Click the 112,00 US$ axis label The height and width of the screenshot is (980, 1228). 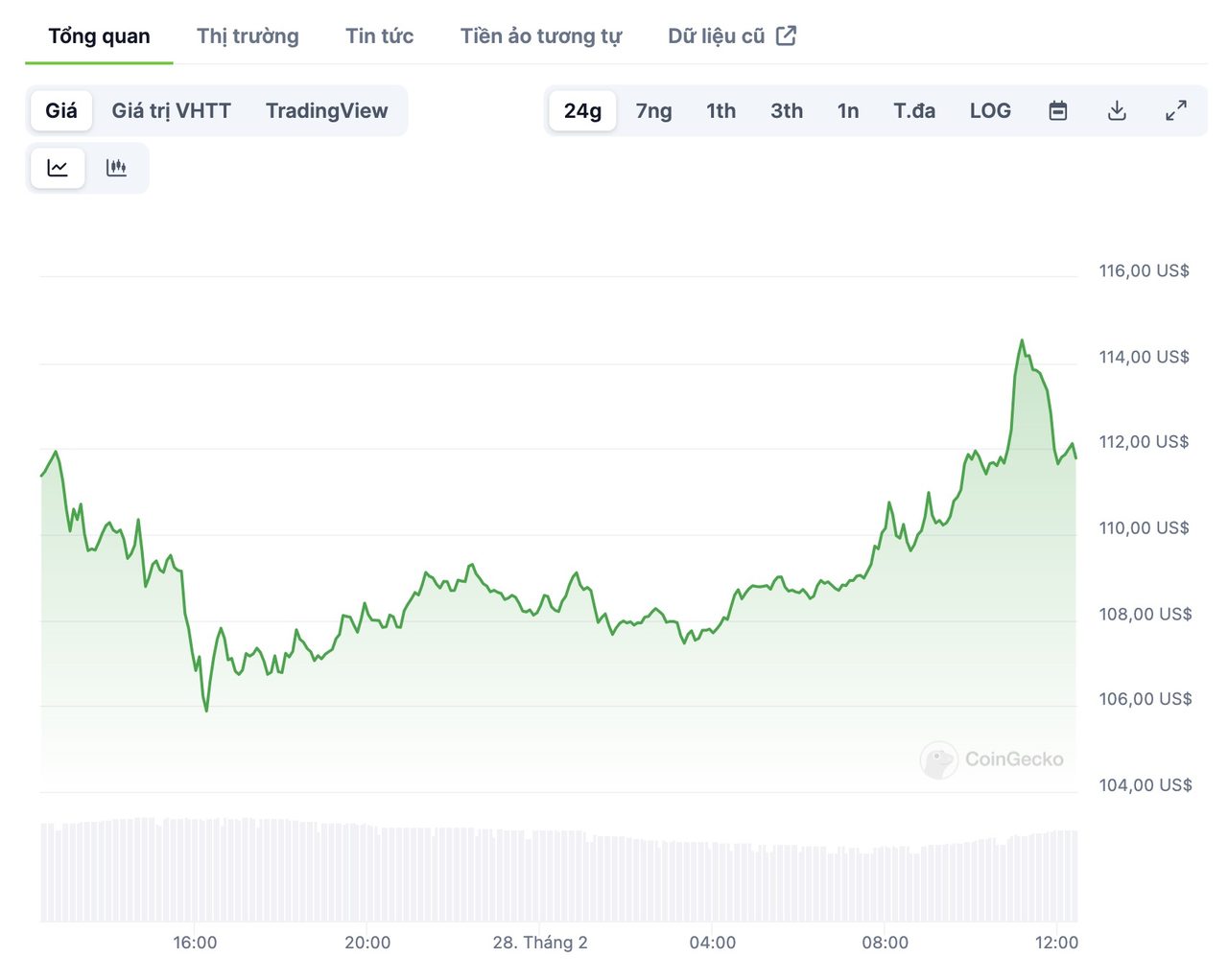click(x=1144, y=442)
